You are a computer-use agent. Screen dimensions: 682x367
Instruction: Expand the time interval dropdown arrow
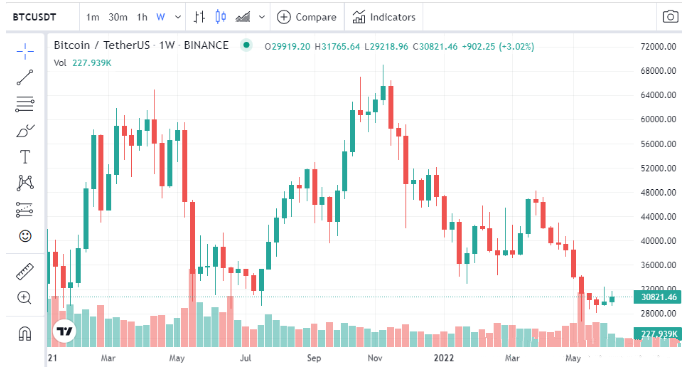click(x=178, y=17)
